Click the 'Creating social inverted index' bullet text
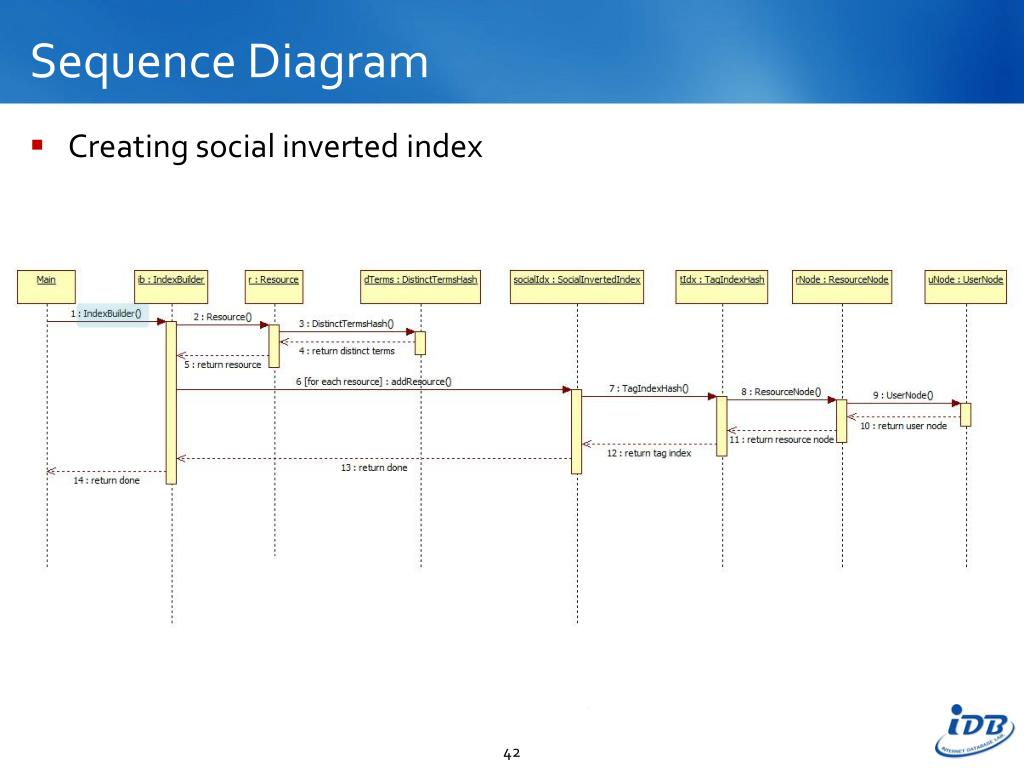This screenshot has height=768, width=1024. (275, 146)
